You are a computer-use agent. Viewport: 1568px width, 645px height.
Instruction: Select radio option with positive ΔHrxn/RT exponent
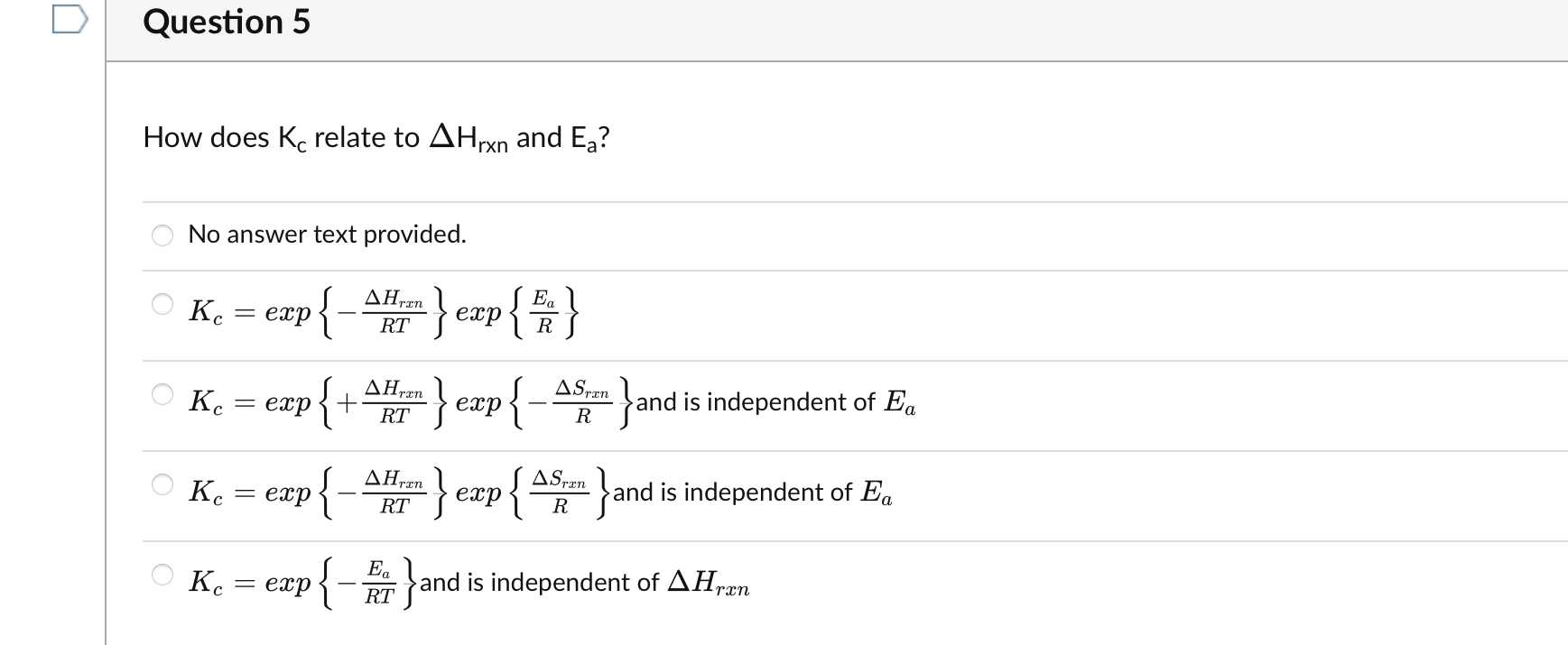162,395
